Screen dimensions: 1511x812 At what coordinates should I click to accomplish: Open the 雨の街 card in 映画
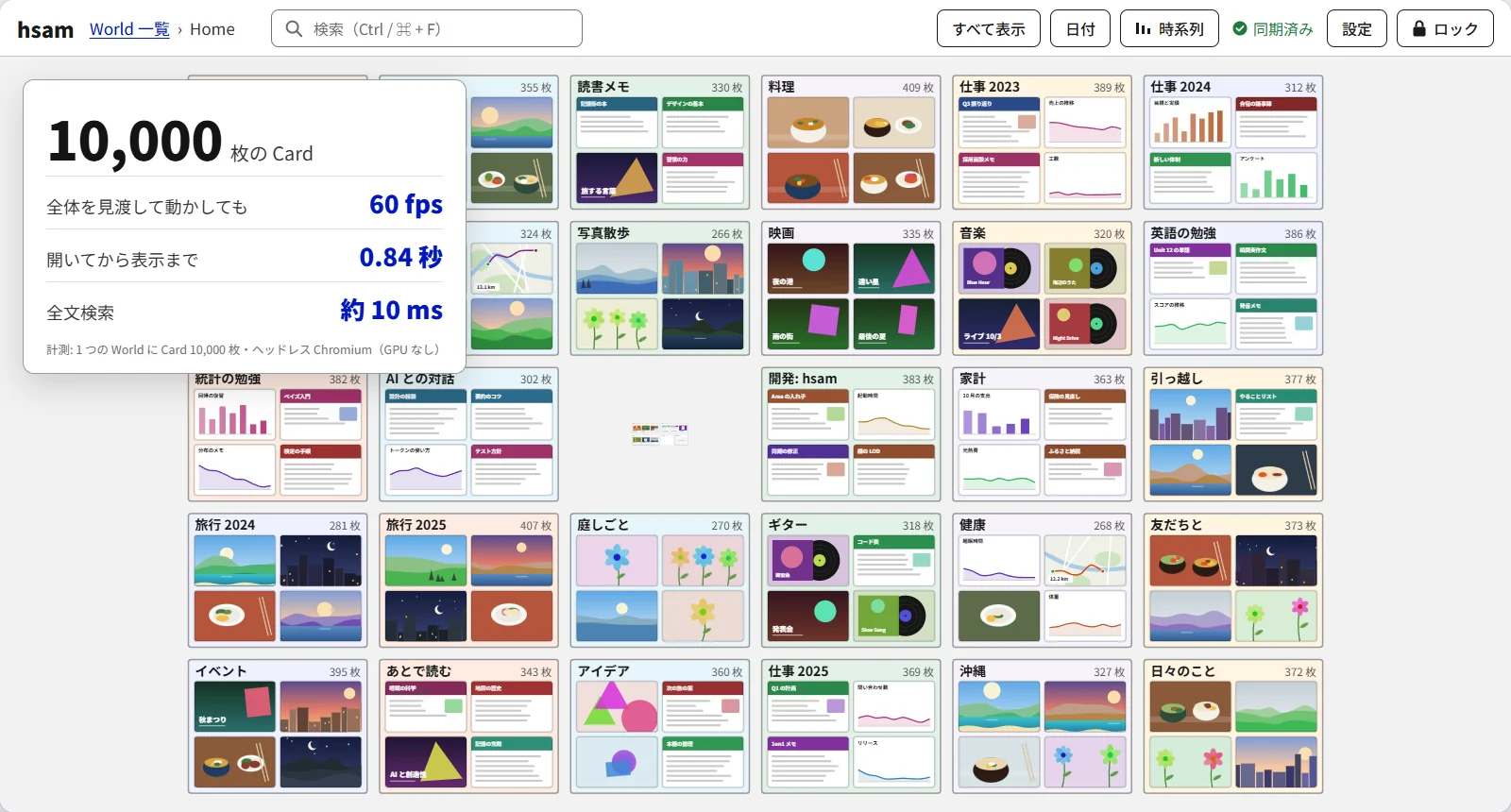tap(808, 324)
